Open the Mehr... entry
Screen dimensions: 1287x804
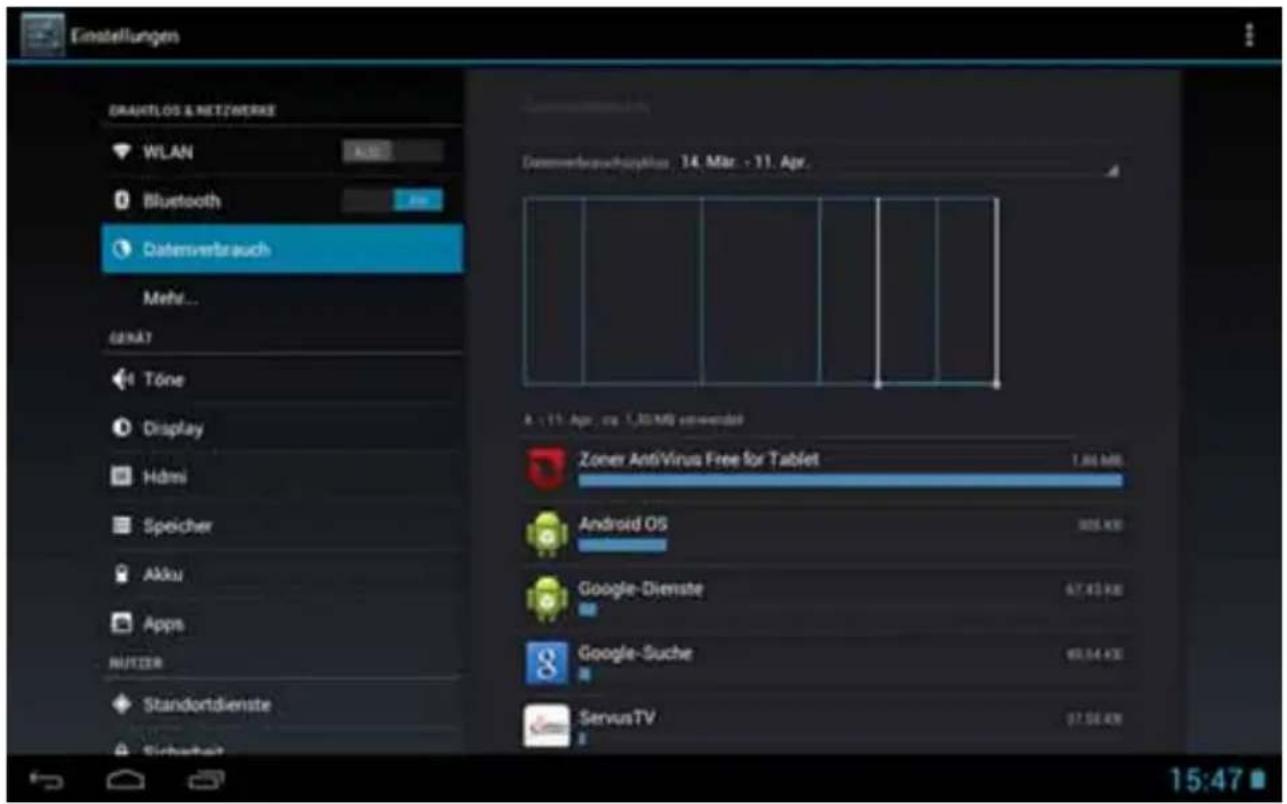point(282,298)
